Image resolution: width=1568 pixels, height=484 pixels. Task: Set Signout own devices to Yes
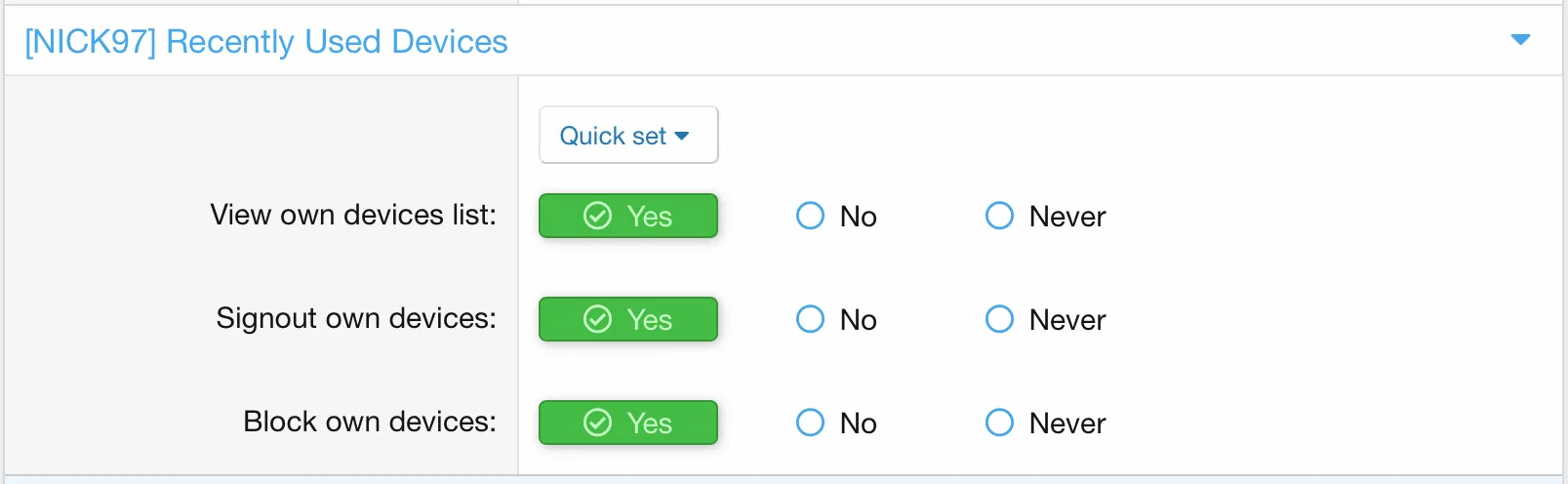tap(627, 319)
